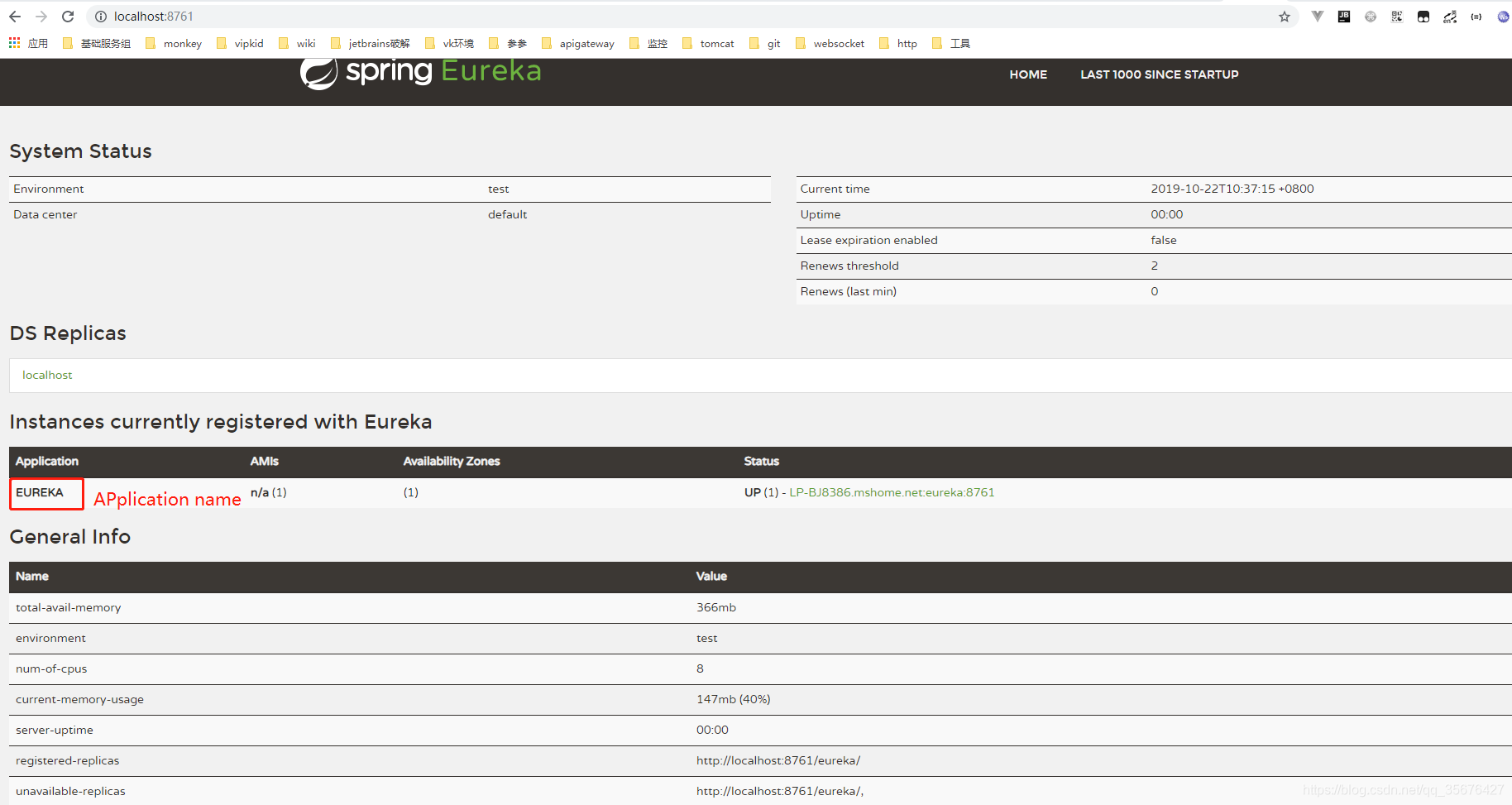1512x805 pixels.
Task: Click the browser back arrow
Action: click(x=15, y=17)
